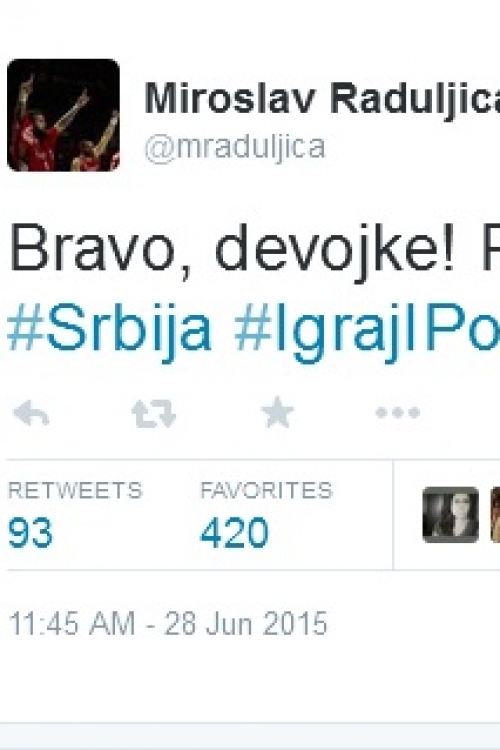500x750 pixels.
Task: Open the cut-off avatar at right edge
Action: [495, 515]
